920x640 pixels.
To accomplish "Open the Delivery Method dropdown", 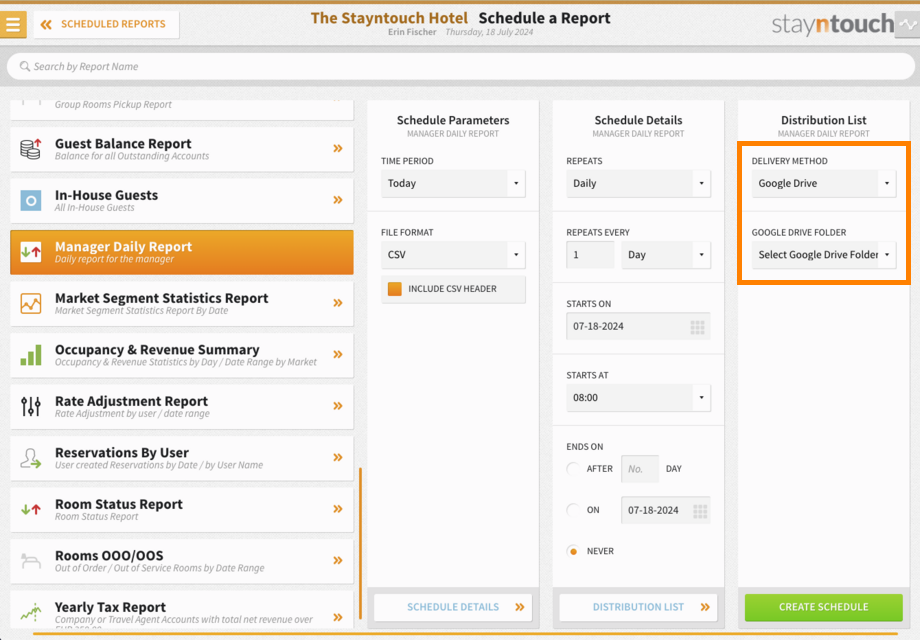I will (x=824, y=184).
